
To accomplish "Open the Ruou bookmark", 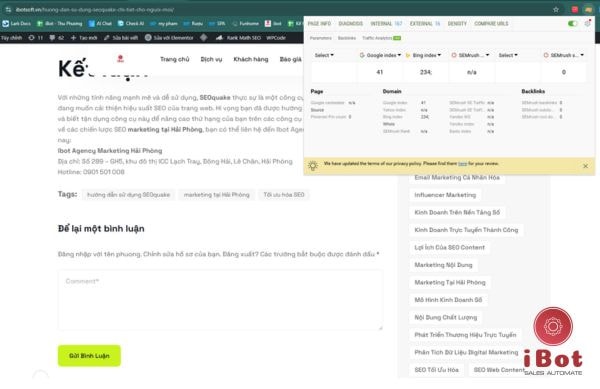I will click(193, 23).
